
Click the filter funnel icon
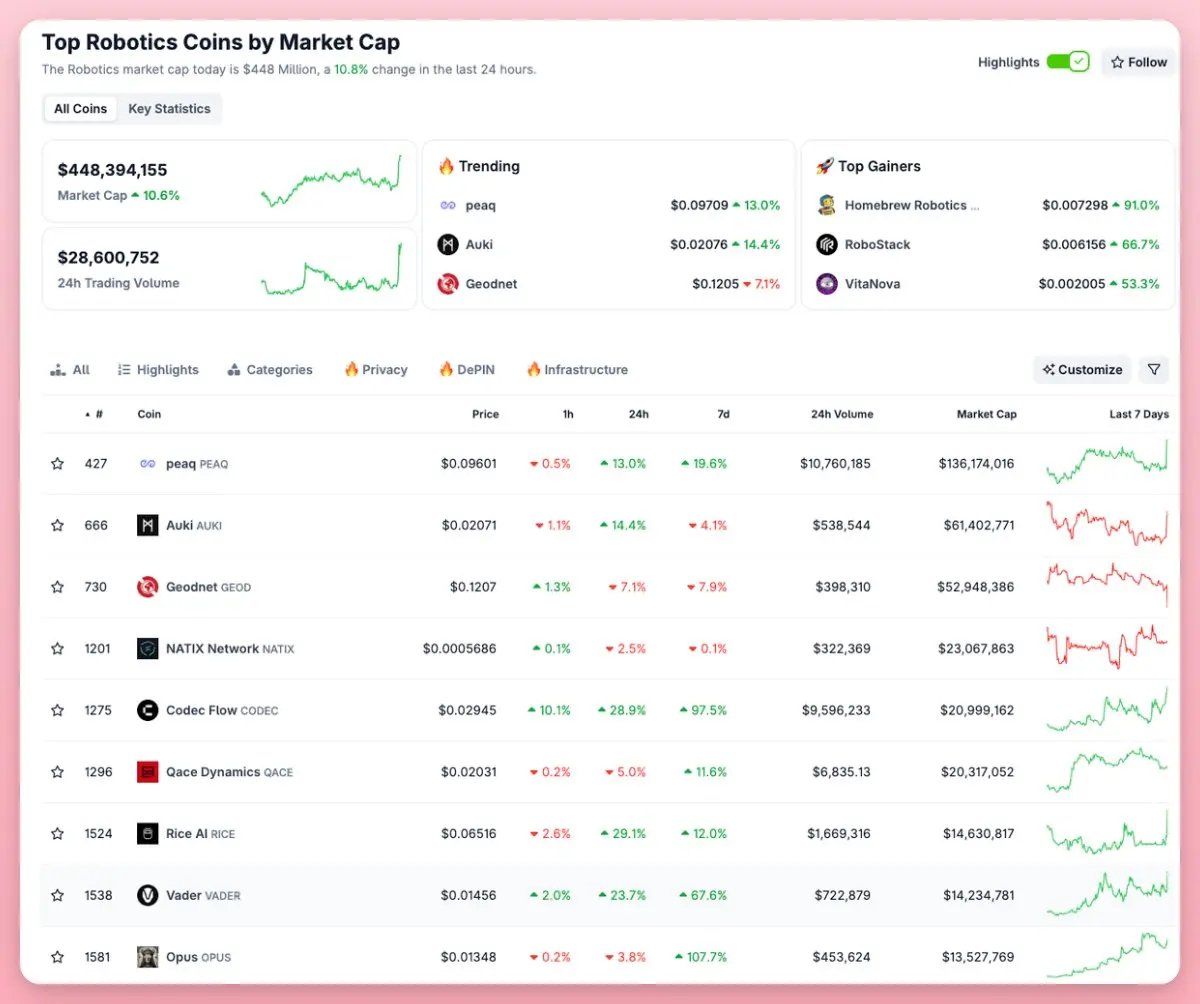(1154, 370)
